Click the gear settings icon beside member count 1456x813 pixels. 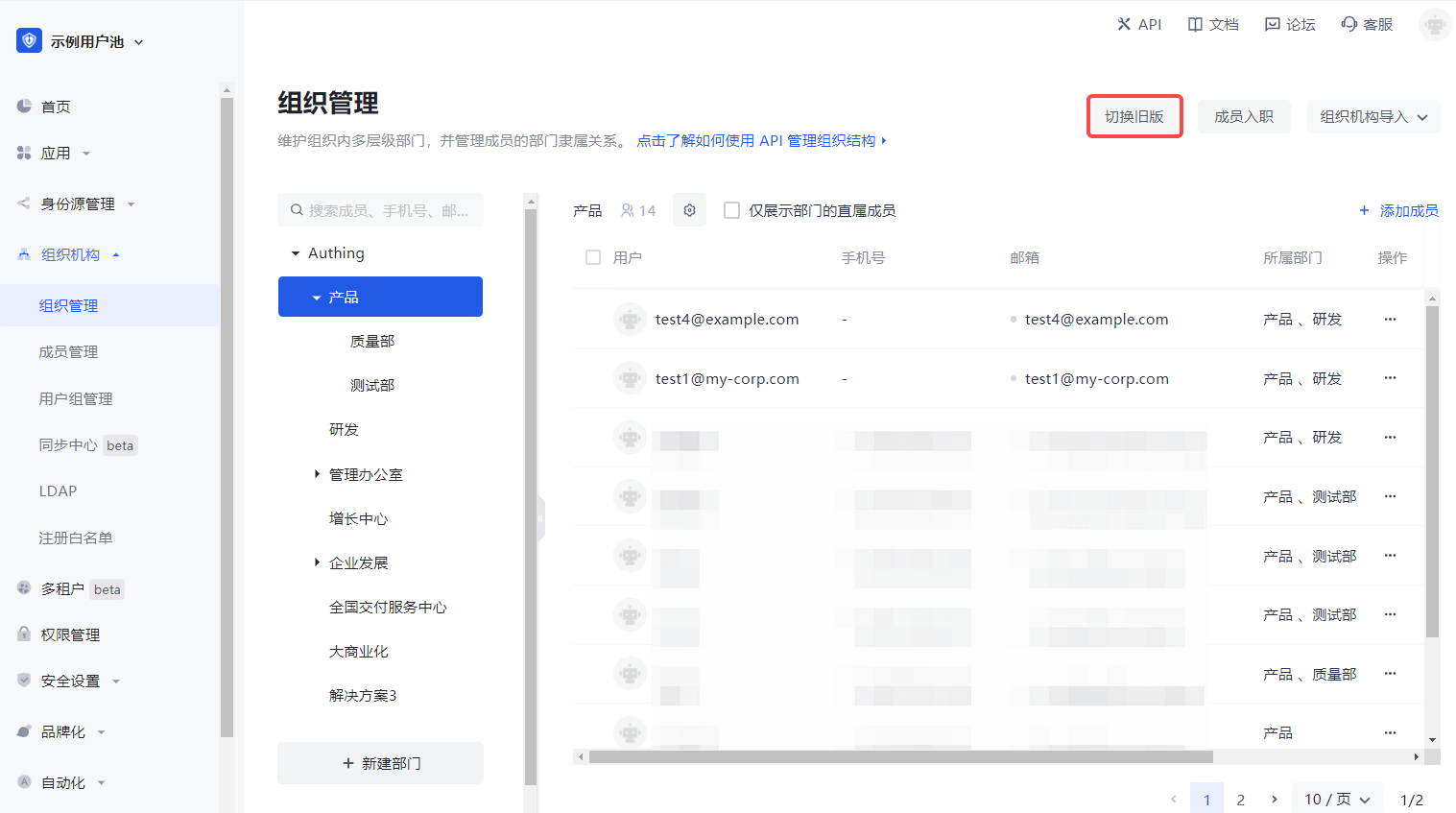click(x=689, y=210)
